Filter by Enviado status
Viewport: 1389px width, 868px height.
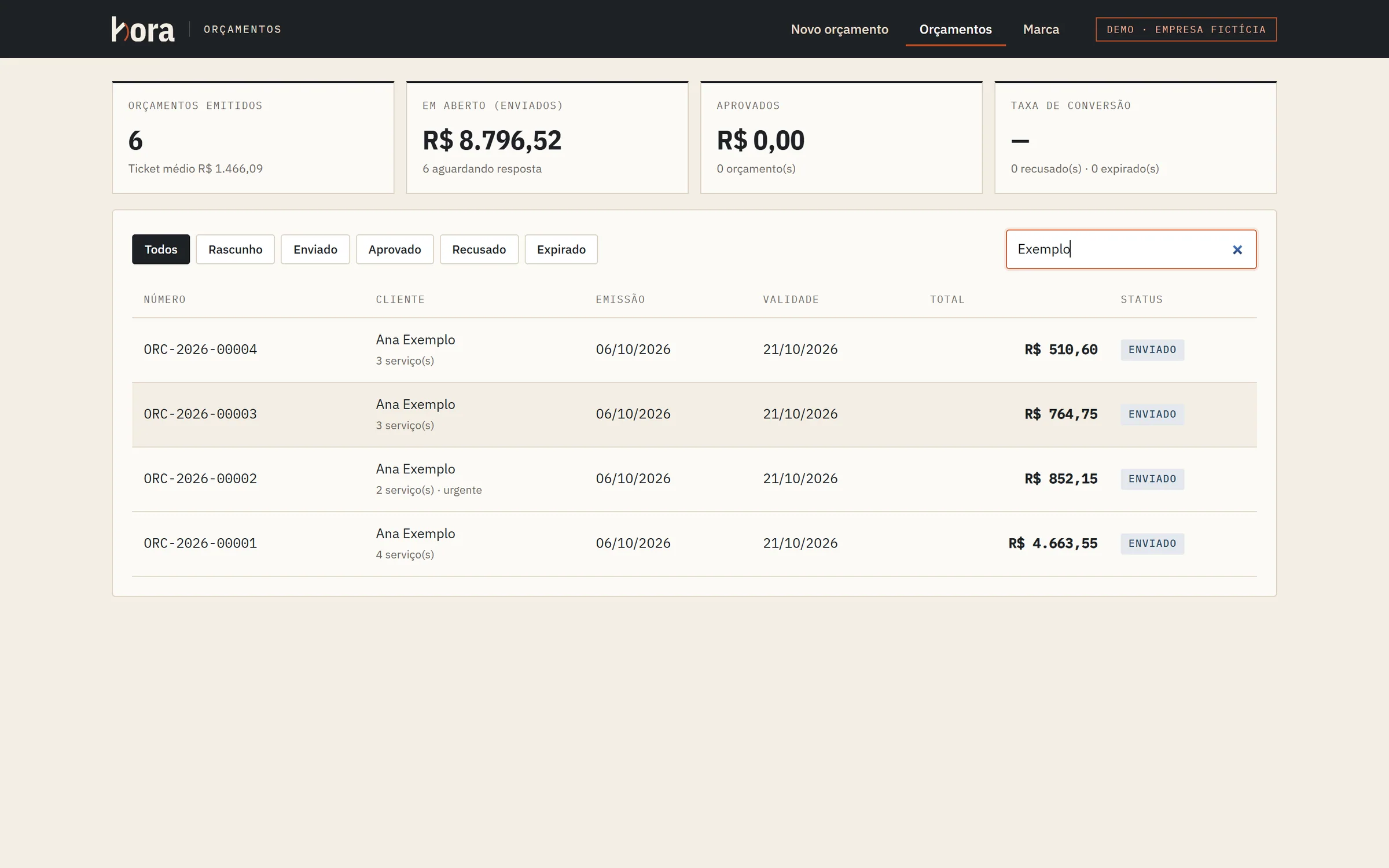point(315,249)
